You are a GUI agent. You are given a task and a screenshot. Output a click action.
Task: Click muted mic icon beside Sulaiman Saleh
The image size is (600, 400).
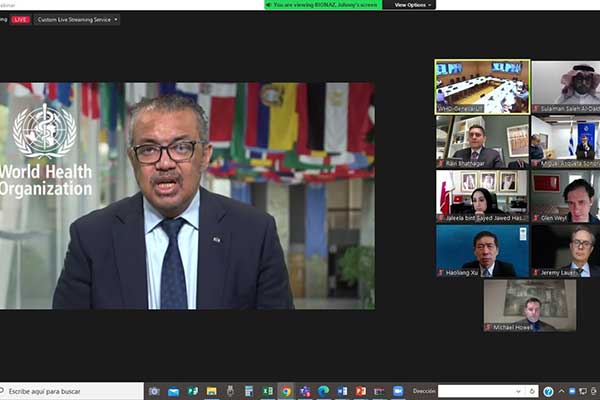click(536, 109)
